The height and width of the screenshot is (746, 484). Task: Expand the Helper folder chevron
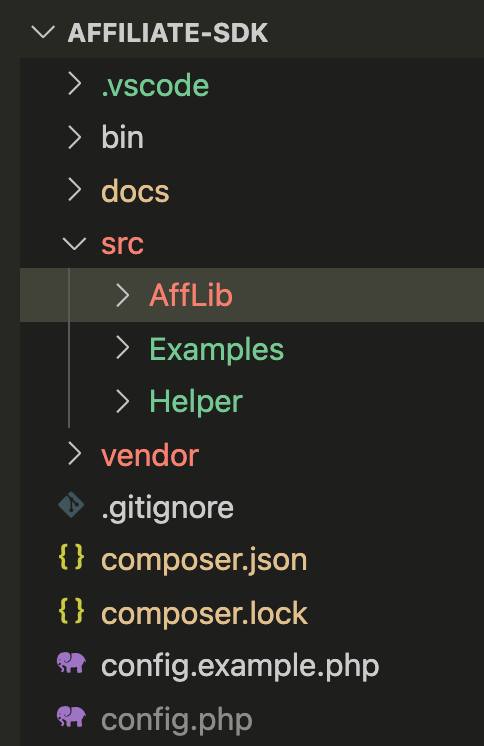123,401
